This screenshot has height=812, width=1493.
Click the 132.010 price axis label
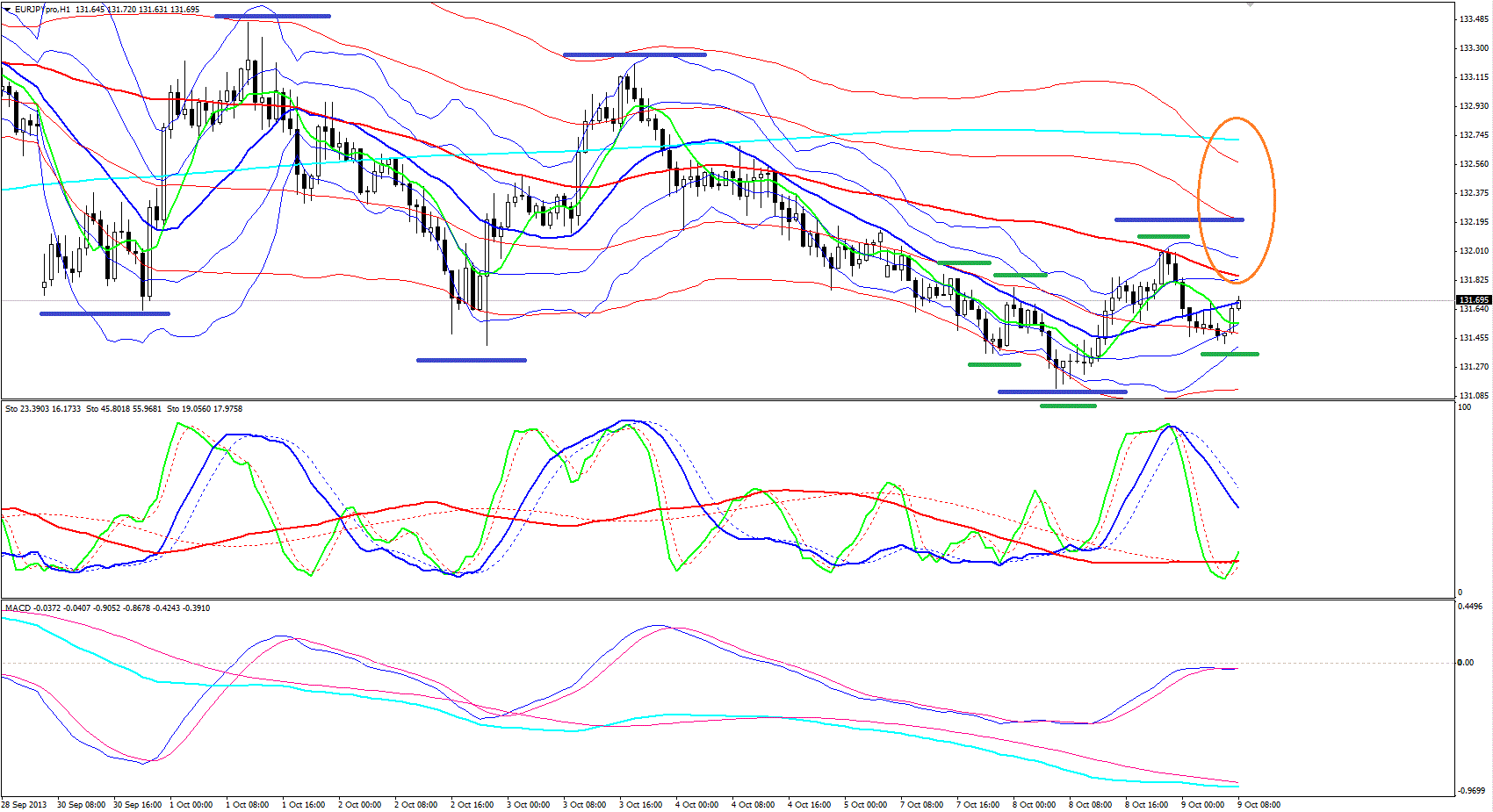(1473, 251)
